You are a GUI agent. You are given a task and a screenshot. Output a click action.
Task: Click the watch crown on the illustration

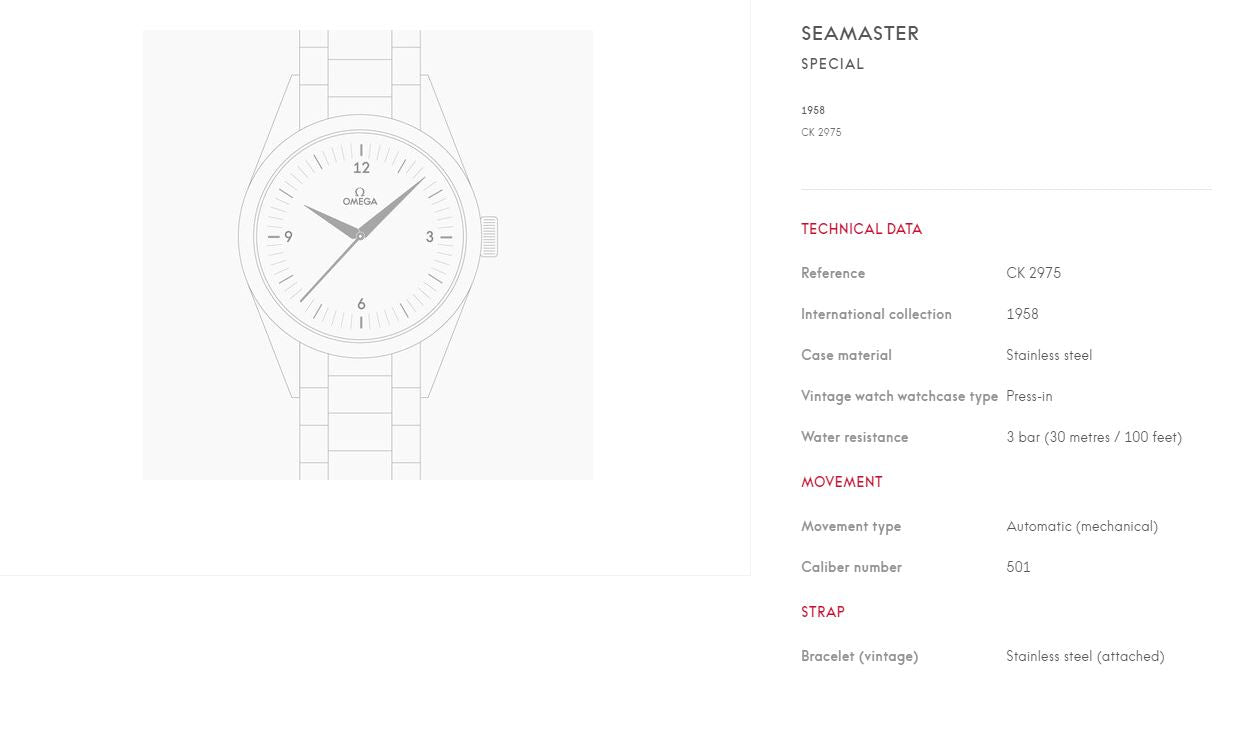coord(489,237)
